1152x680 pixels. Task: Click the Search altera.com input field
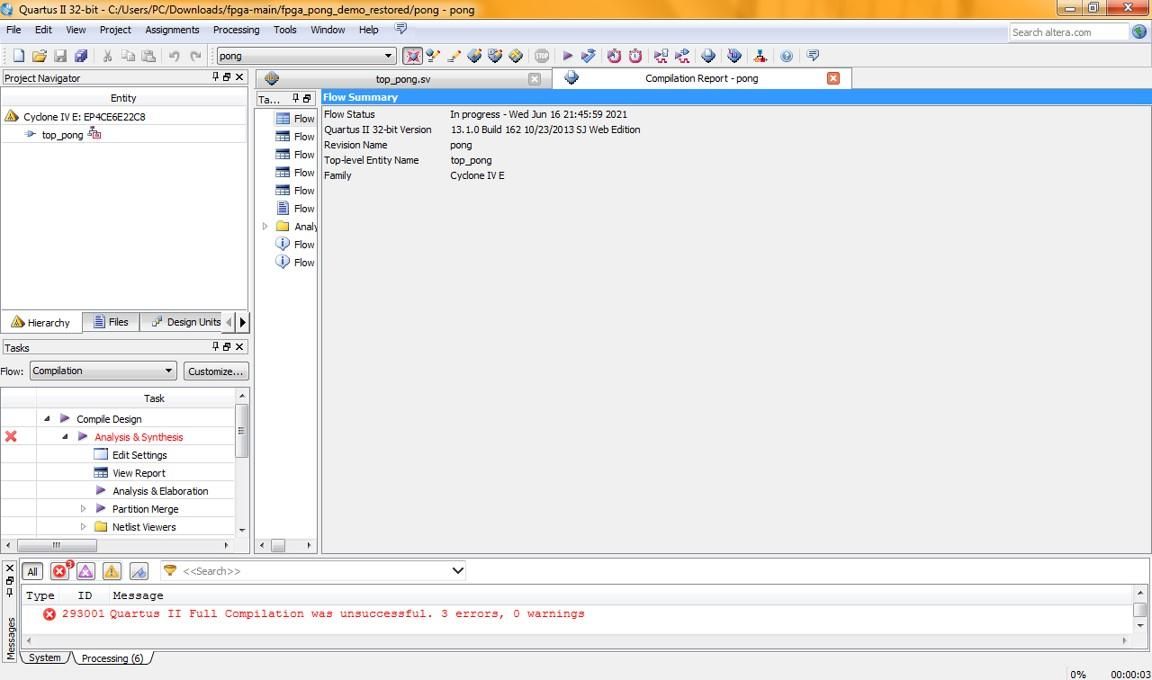point(1068,32)
